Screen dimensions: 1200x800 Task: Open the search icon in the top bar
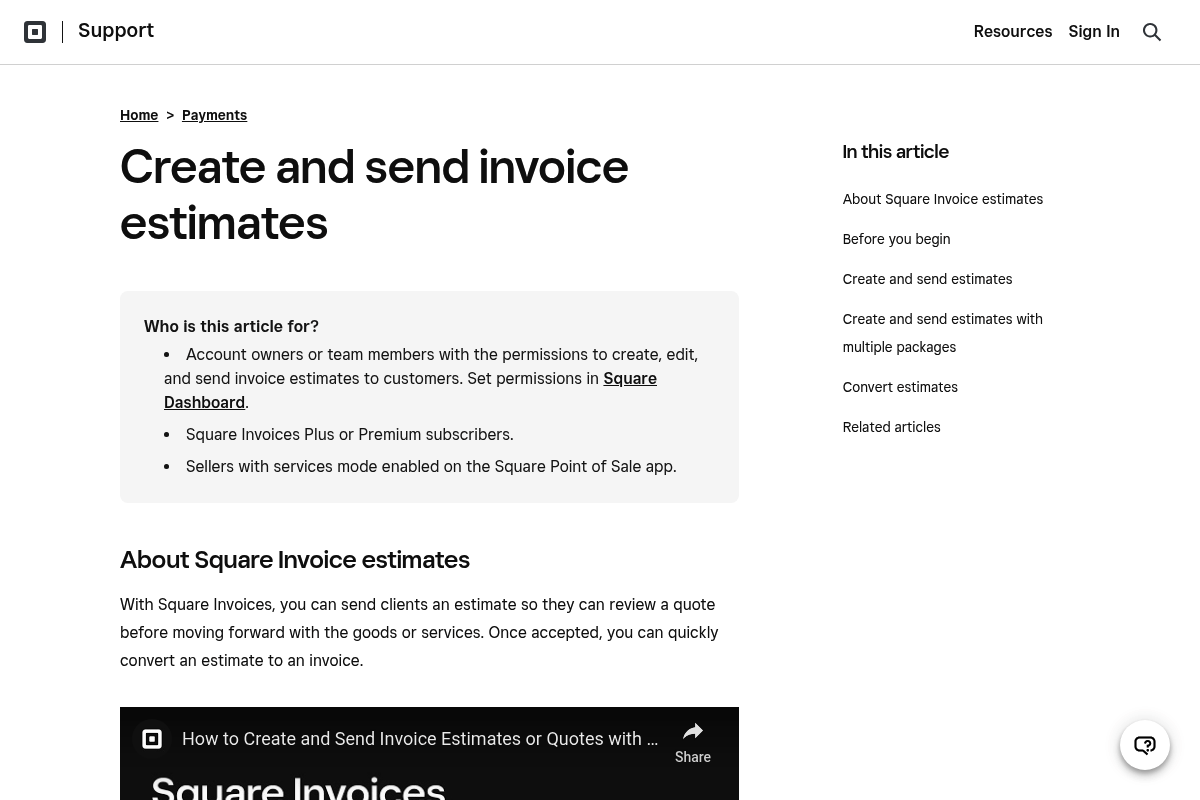1152,32
